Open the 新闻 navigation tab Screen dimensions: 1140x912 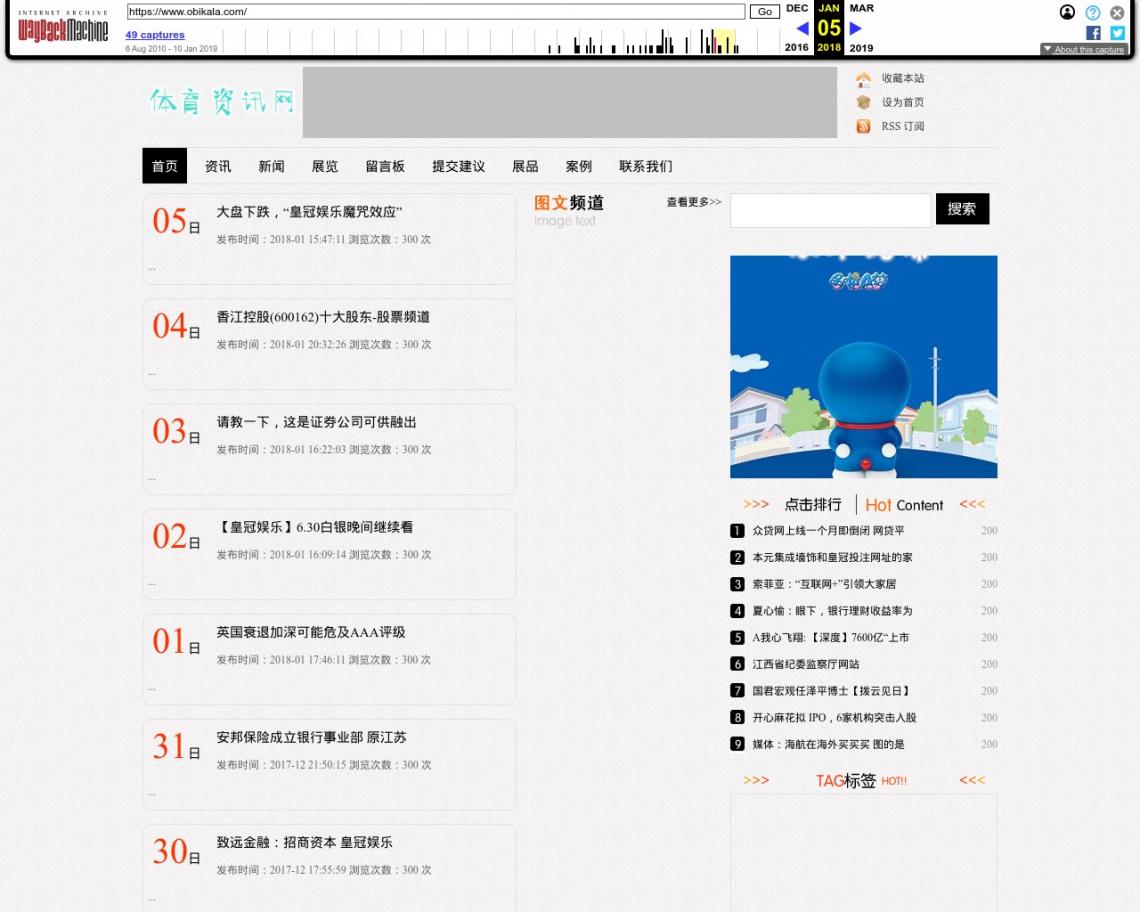pos(271,166)
